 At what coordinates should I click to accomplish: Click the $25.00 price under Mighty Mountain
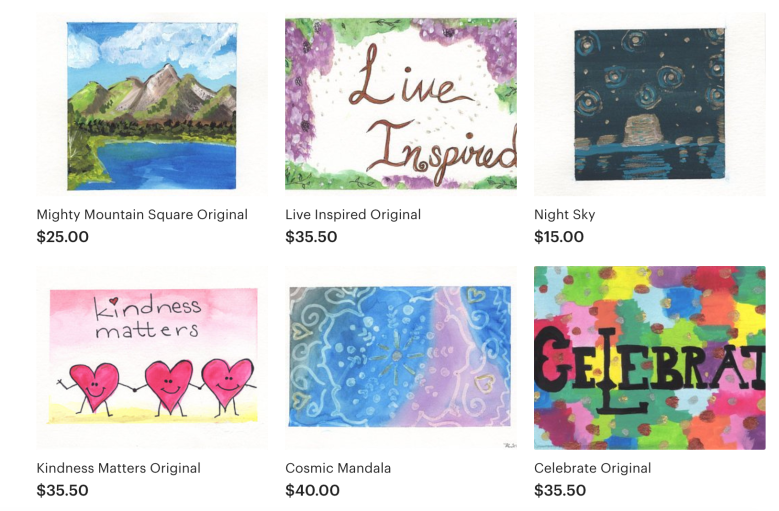63,237
